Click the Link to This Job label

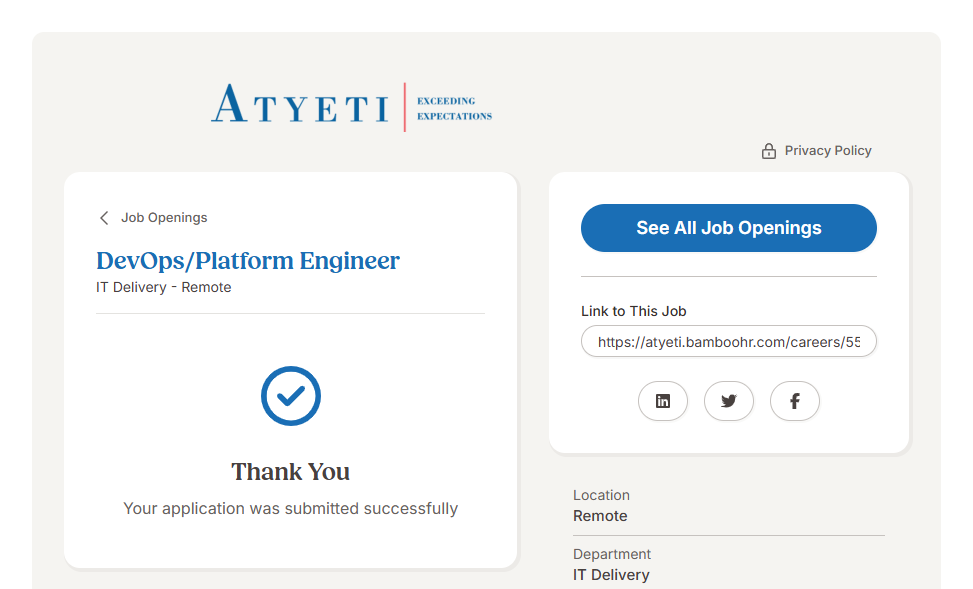click(x=634, y=311)
